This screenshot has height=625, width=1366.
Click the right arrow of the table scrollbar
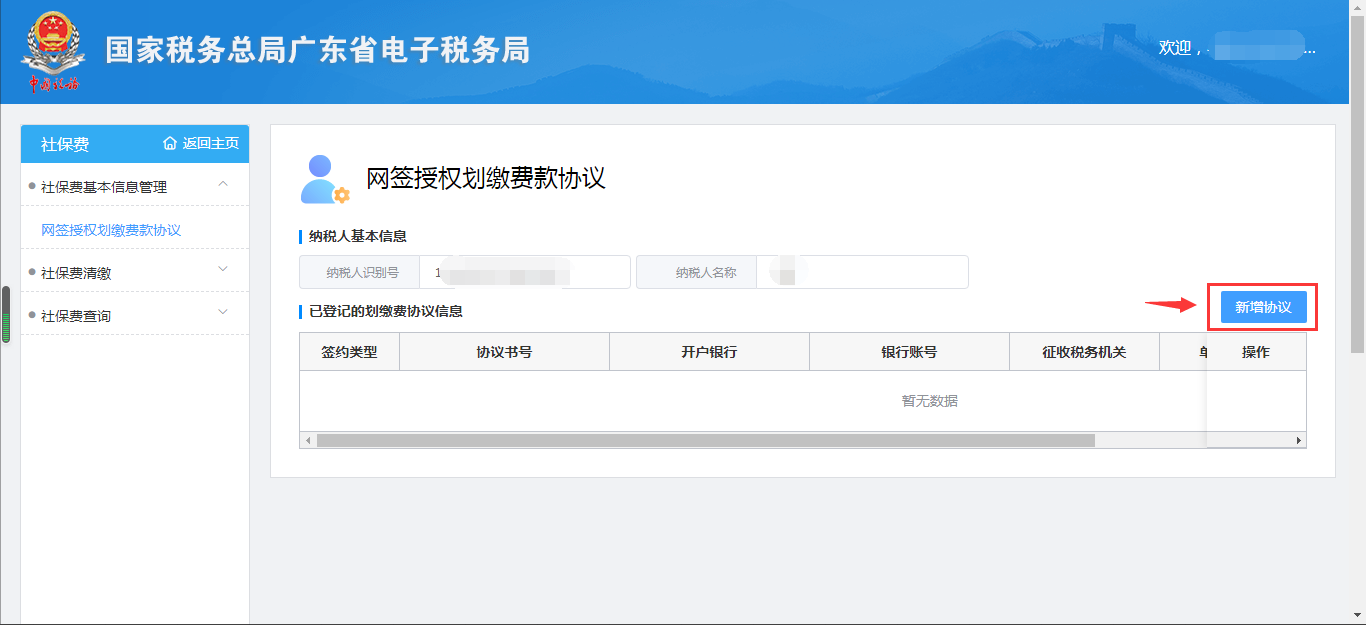[1297, 439]
